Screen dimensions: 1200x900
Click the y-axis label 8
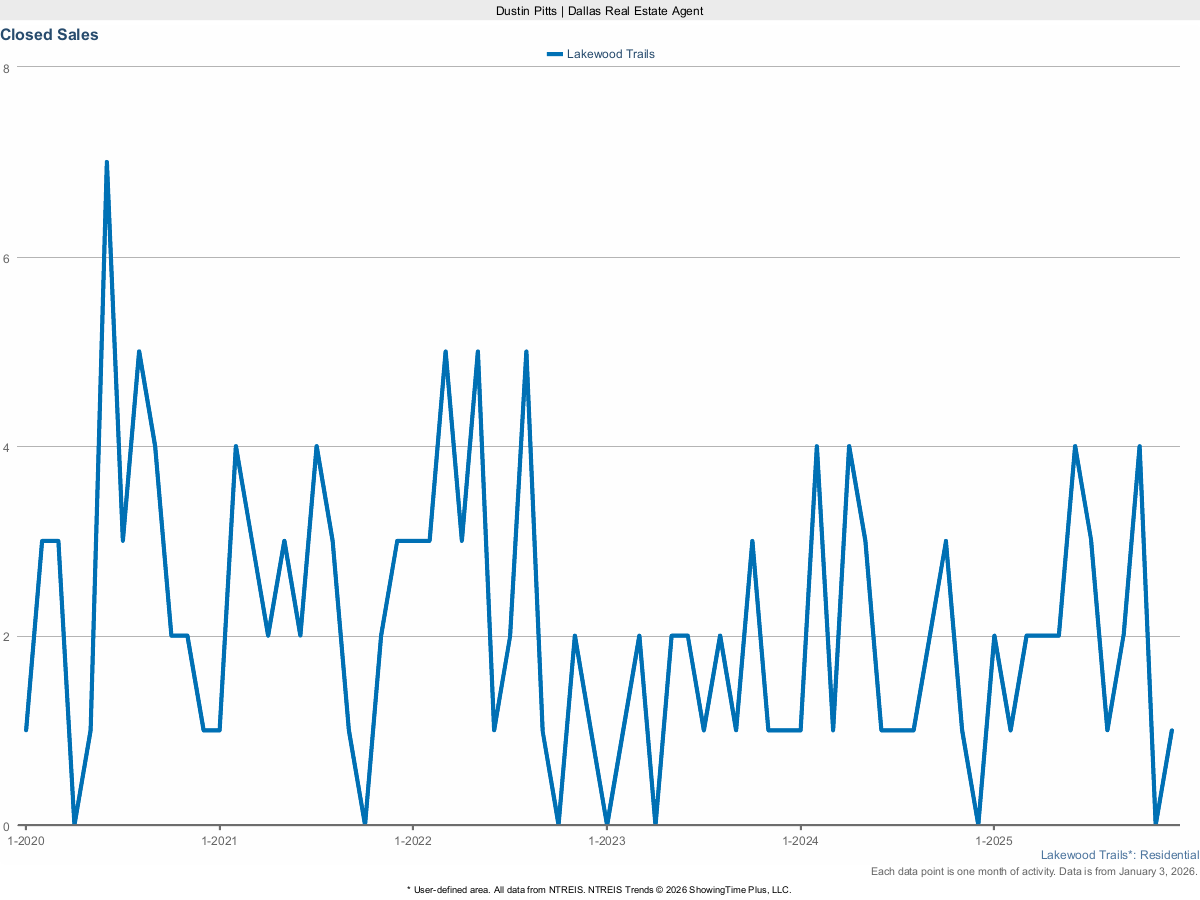(7, 68)
